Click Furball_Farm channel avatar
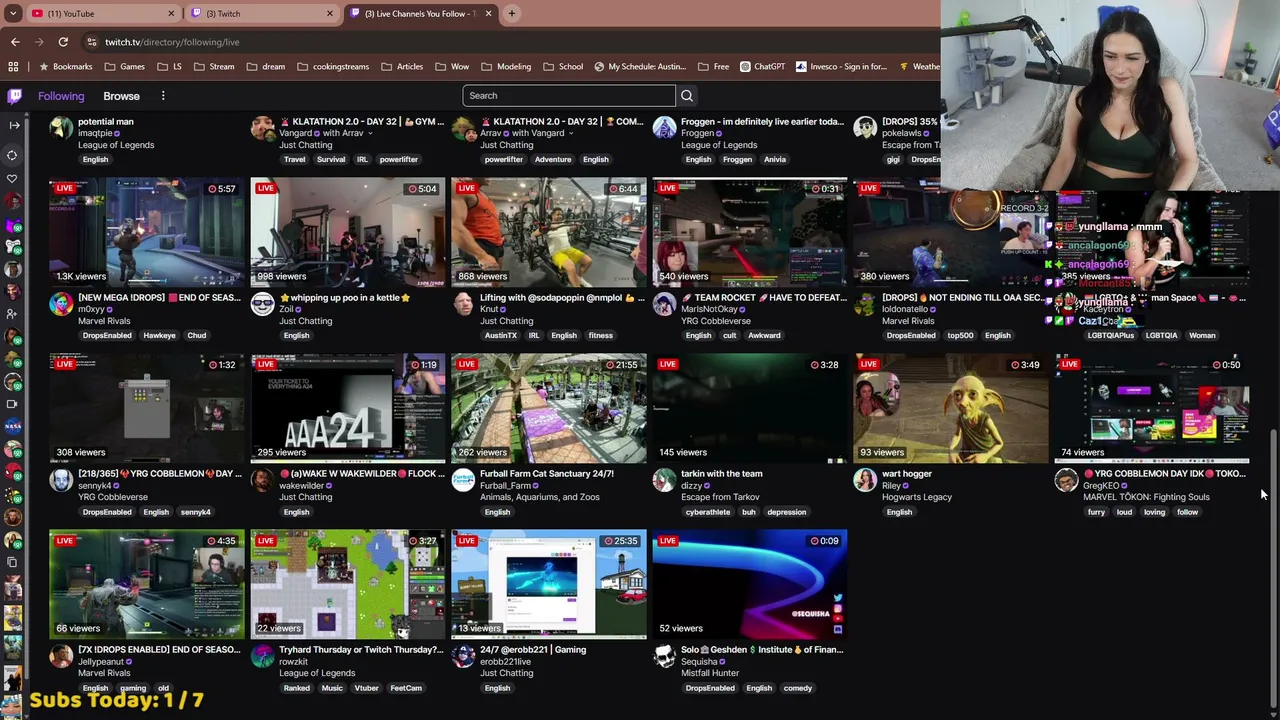This screenshot has height=720, width=1280. tap(463, 480)
